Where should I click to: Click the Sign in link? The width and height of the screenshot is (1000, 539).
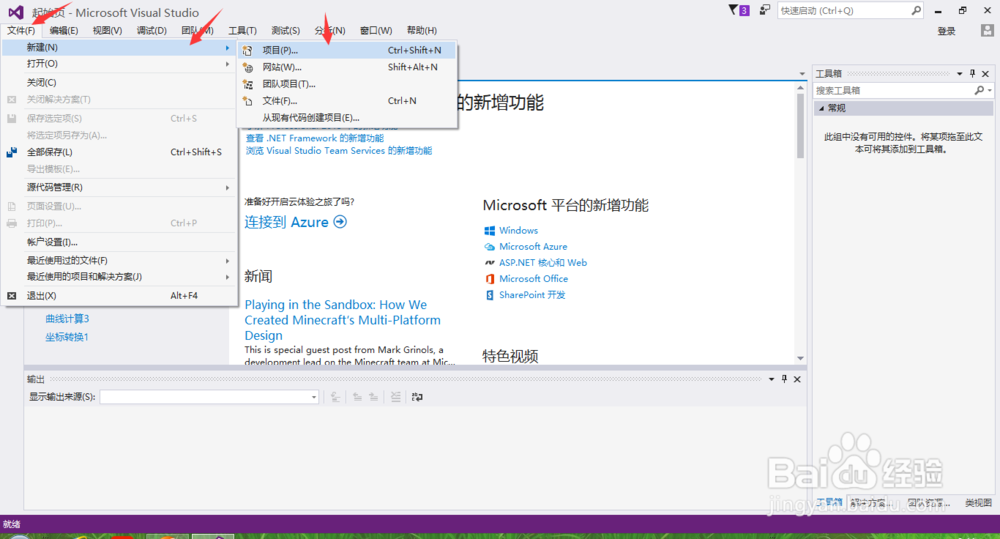click(x=946, y=31)
